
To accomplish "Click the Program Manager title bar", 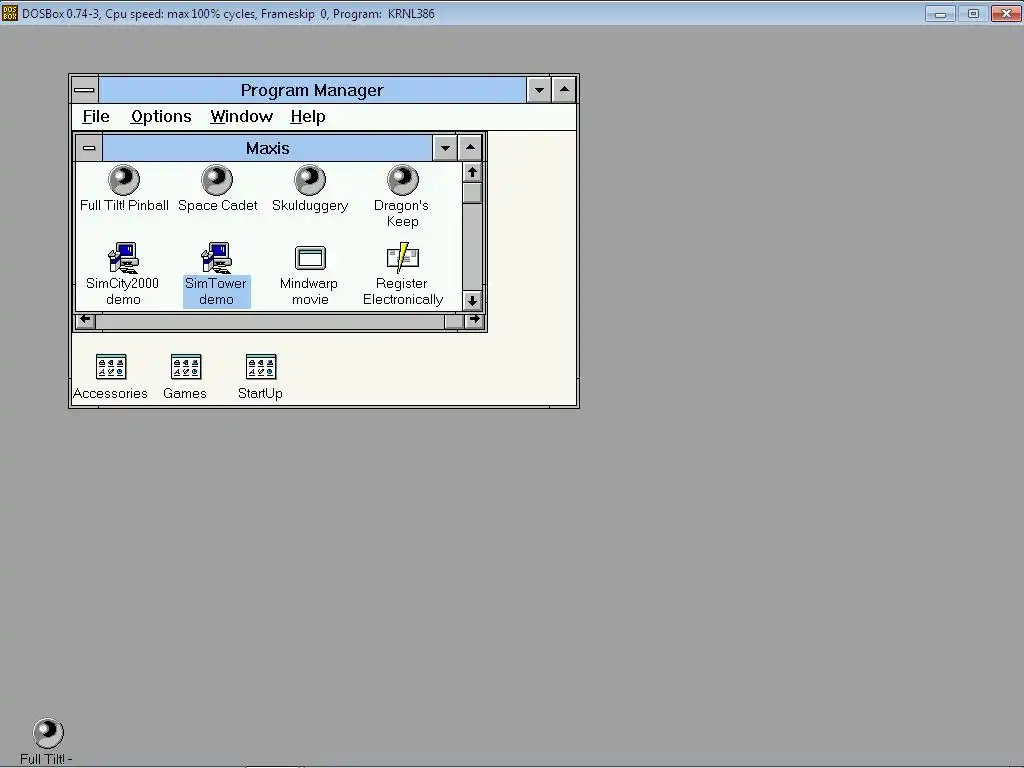I will pyautogui.click(x=312, y=90).
